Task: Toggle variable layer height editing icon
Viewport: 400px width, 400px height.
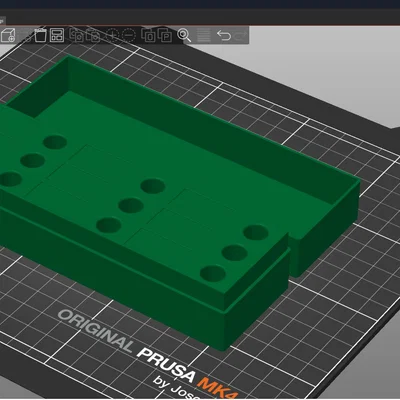Action: tap(204, 35)
